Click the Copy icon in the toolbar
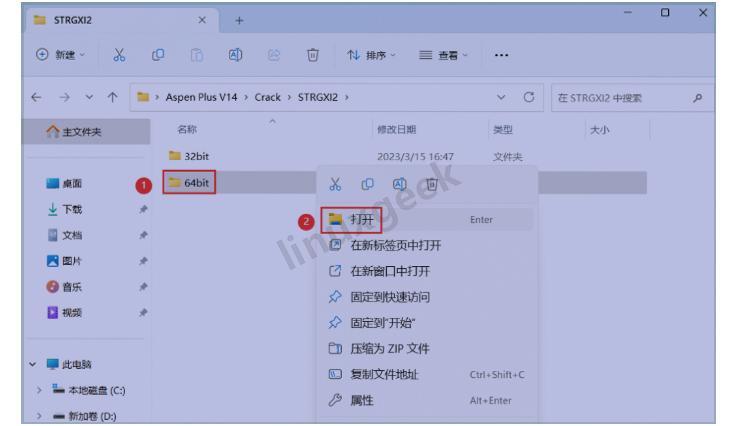Viewport: 737px width, 426px height. (158, 55)
